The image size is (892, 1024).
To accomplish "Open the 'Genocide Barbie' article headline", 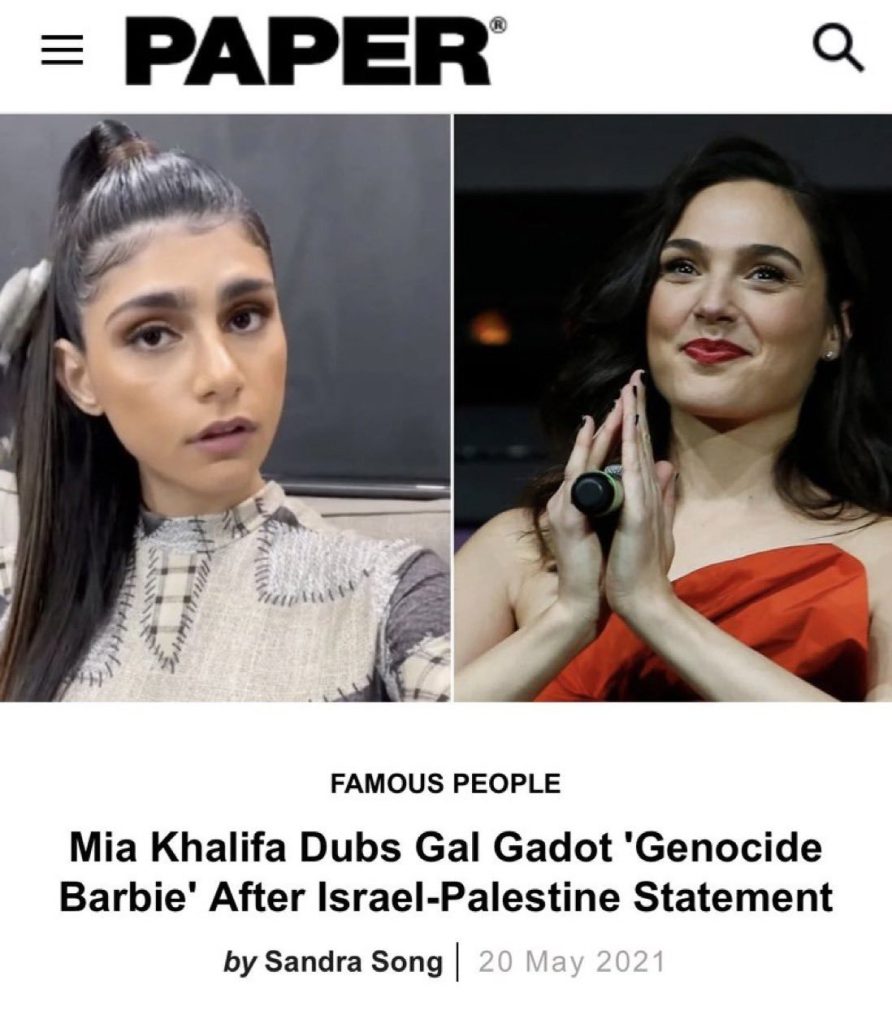I will pos(445,872).
